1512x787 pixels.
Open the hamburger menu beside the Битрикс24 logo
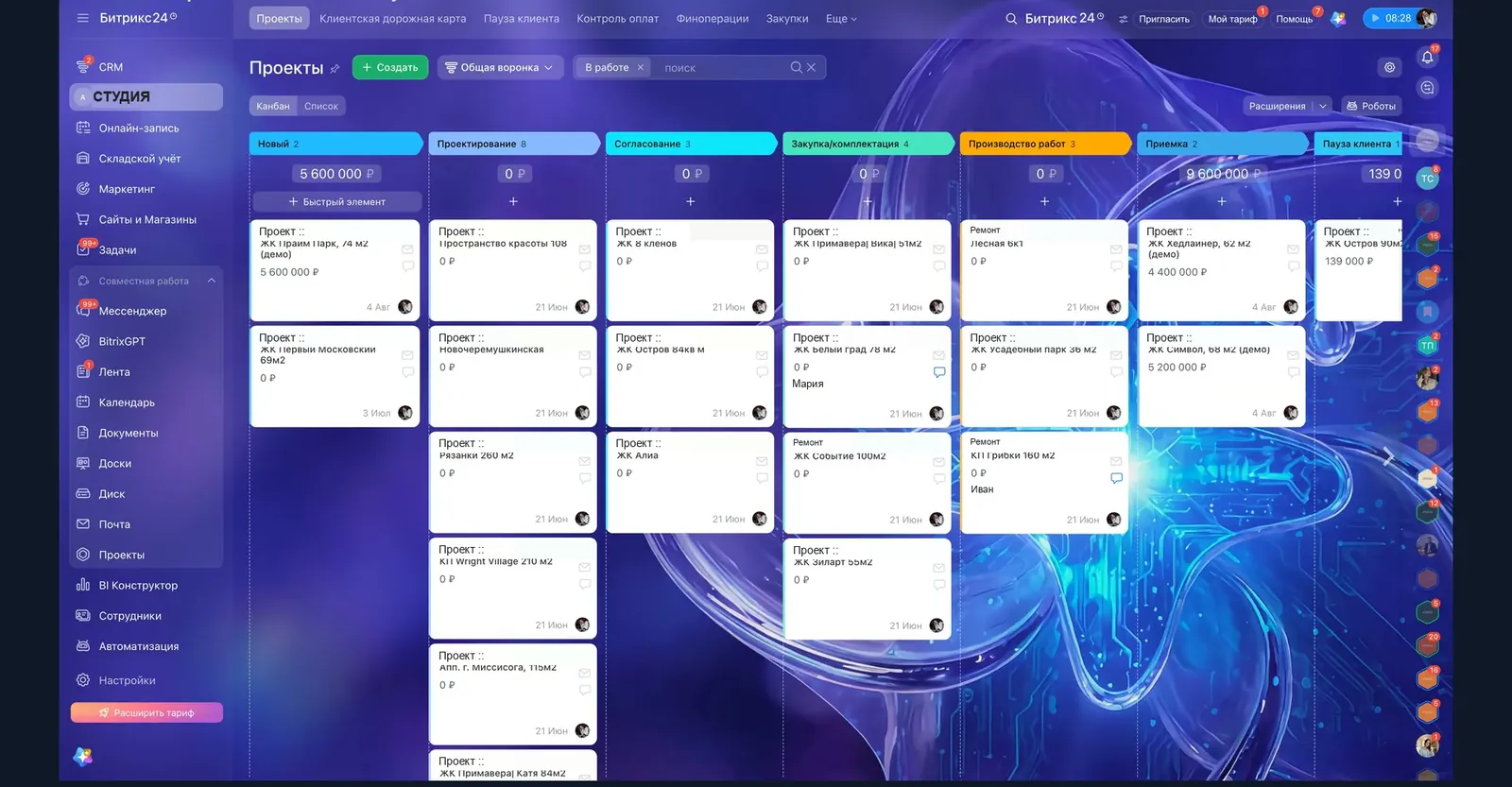pyautogui.click(x=83, y=18)
